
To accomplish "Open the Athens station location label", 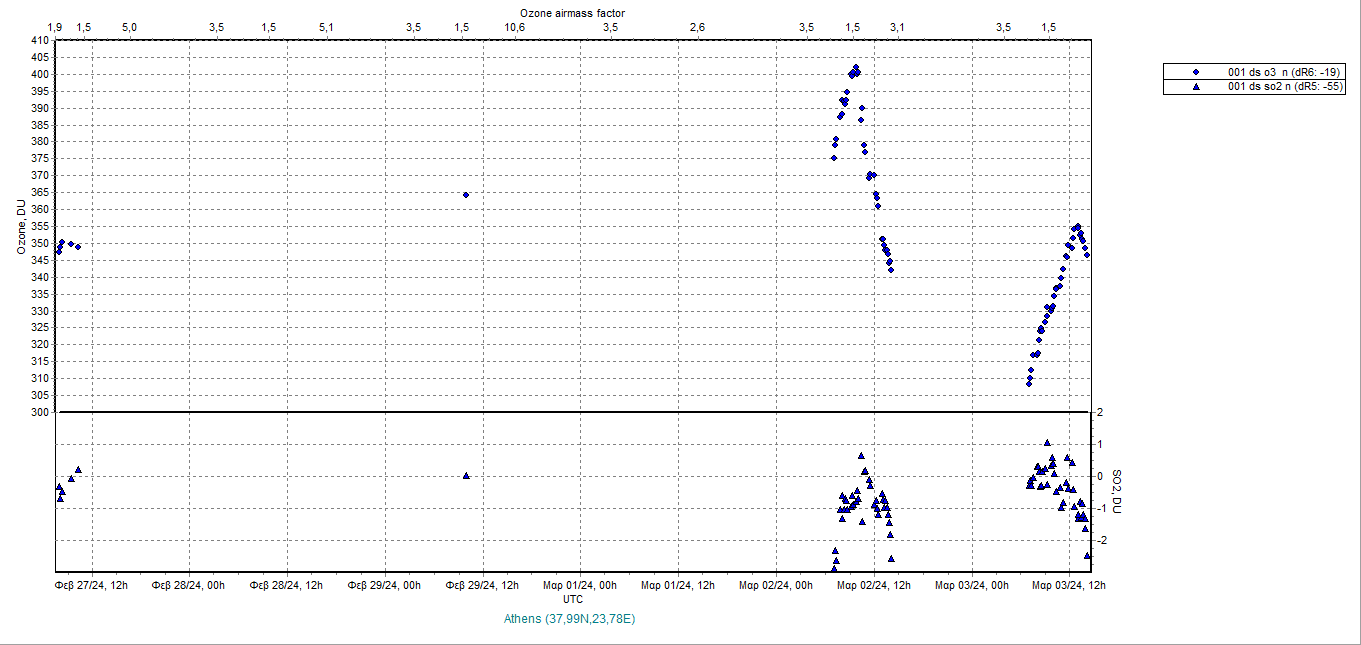I will click(x=571, y=619).
